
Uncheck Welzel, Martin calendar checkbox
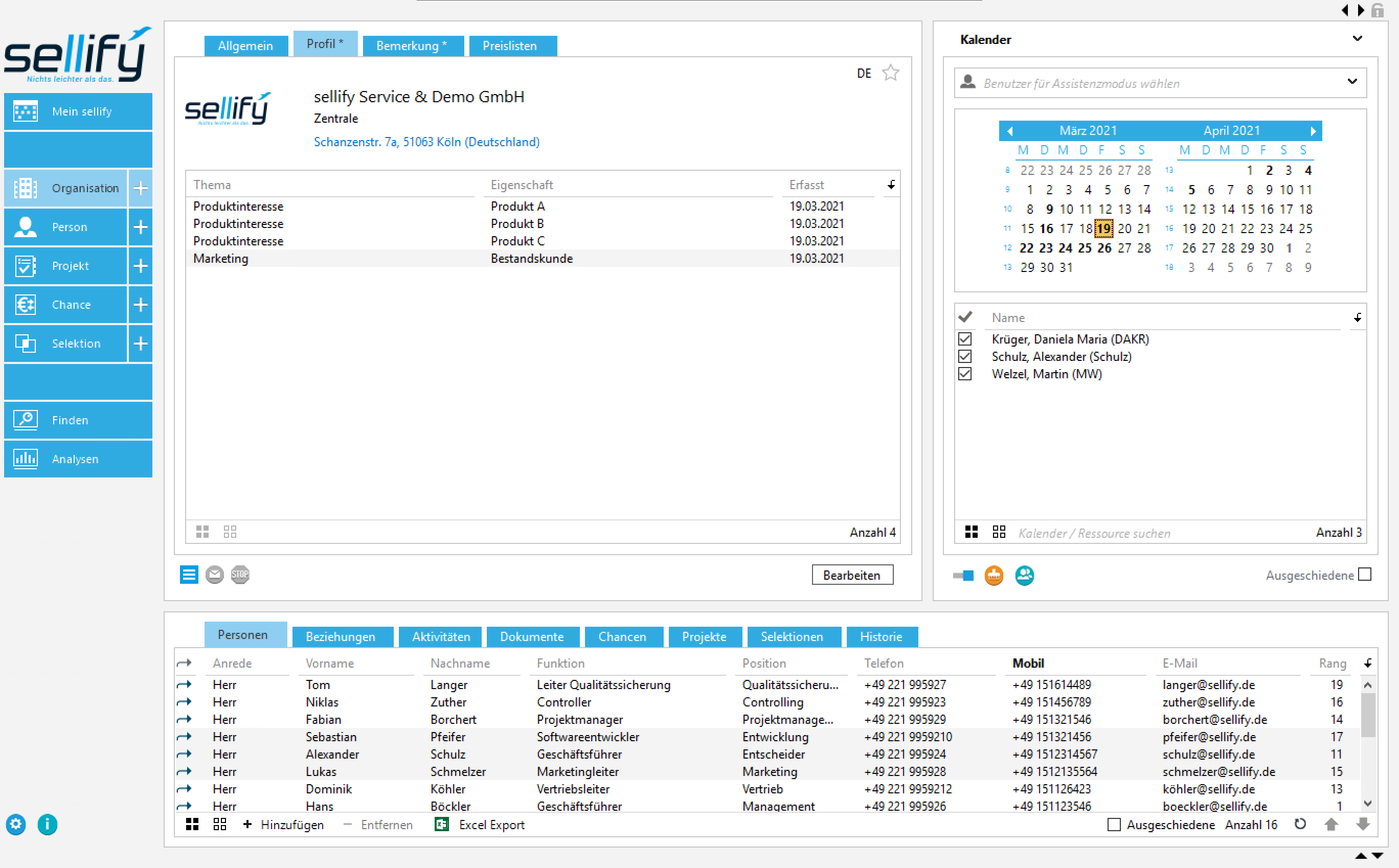click(x=965, y=374)
